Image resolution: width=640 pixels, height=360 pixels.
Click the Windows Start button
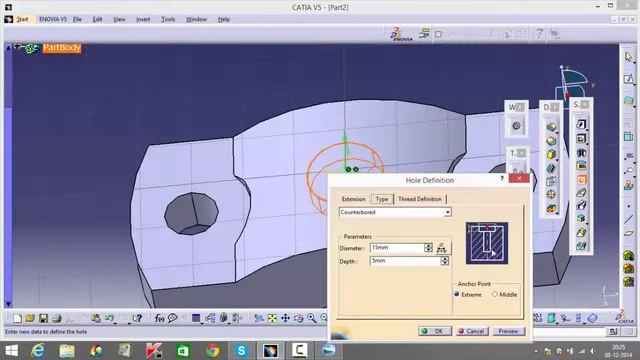[11, 350]
